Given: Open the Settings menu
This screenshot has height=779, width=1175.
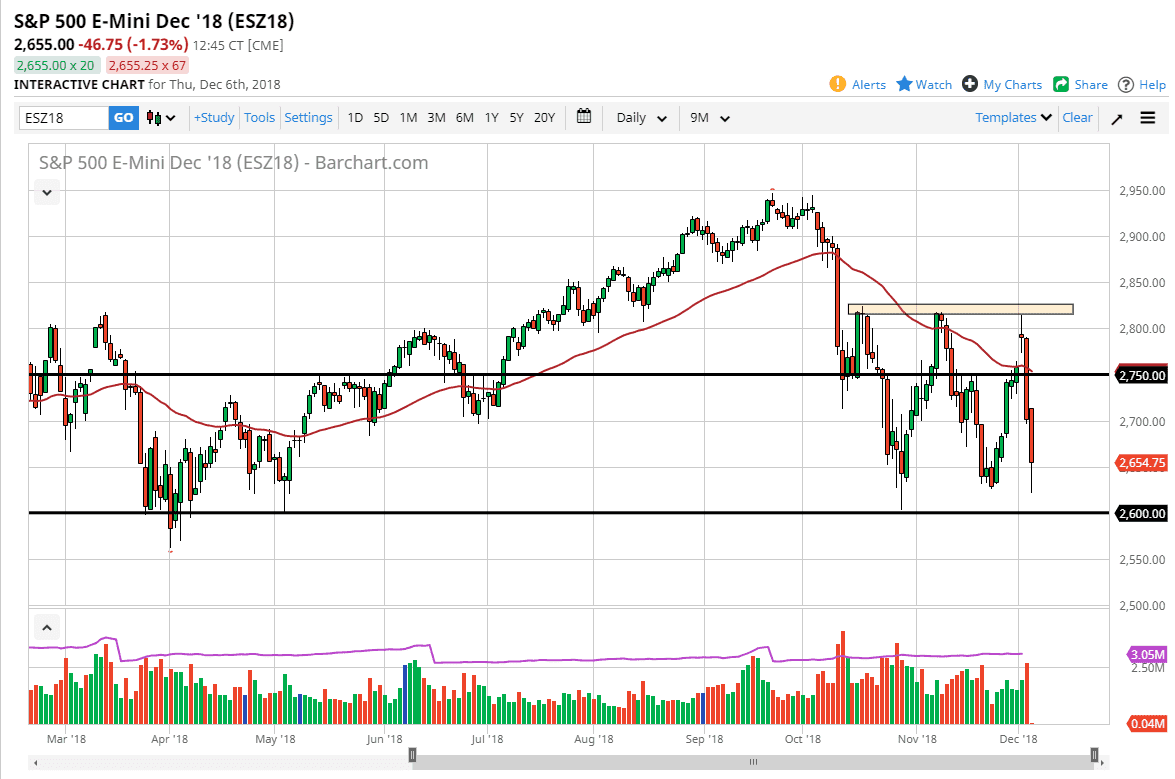Looking at the screenshot, I should pos(308,117).
